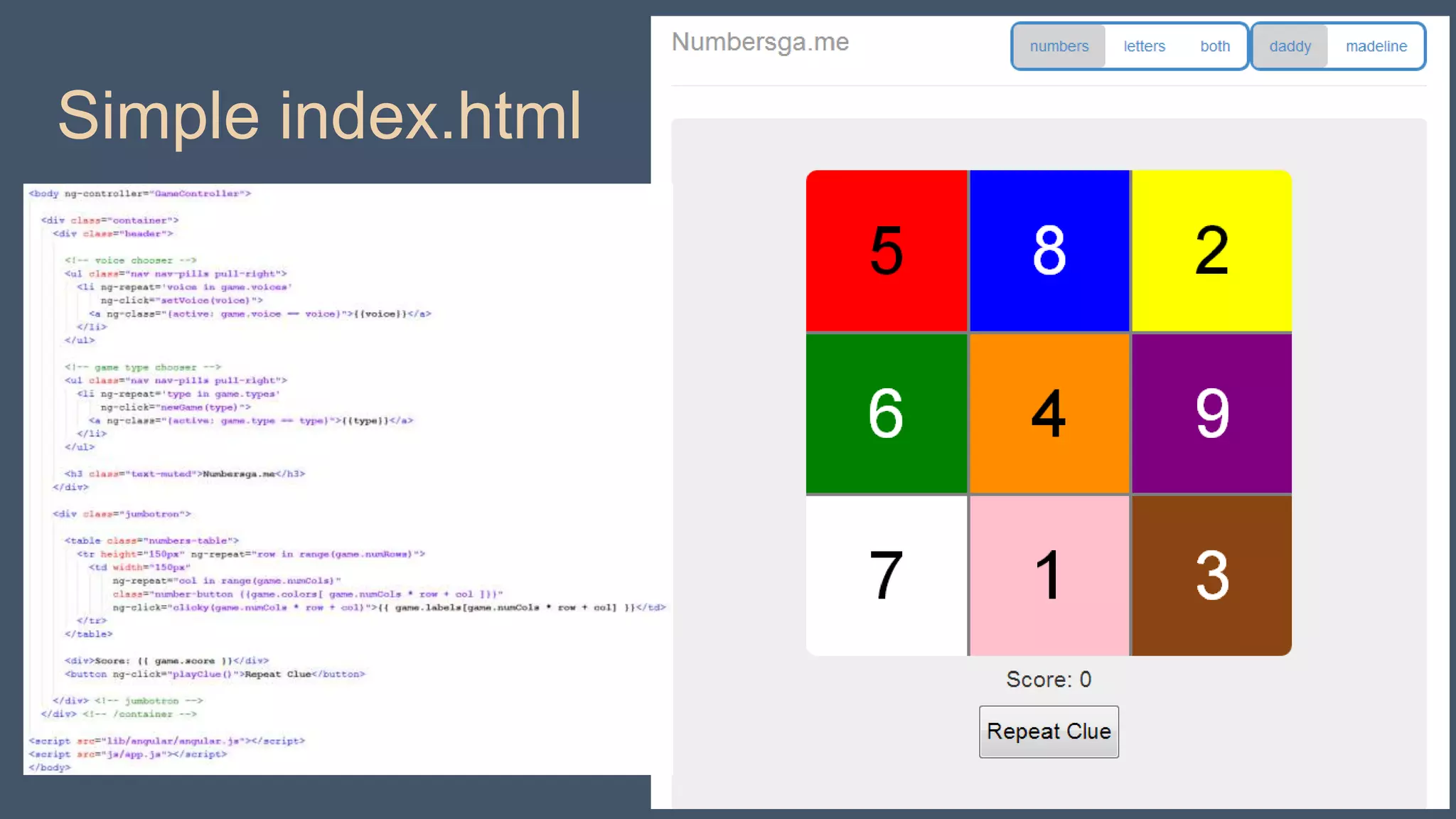
Task: Select the numbers game type pill
Action: (1059, 46)
